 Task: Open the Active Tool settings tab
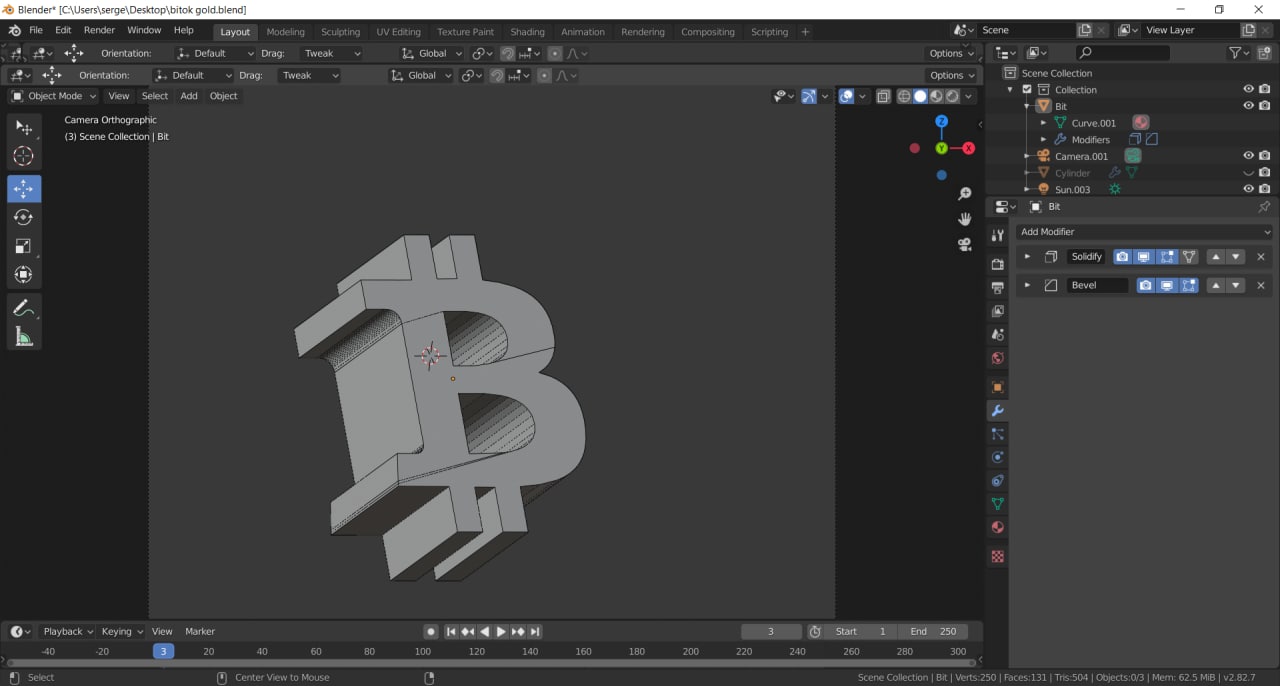[997, 235]
